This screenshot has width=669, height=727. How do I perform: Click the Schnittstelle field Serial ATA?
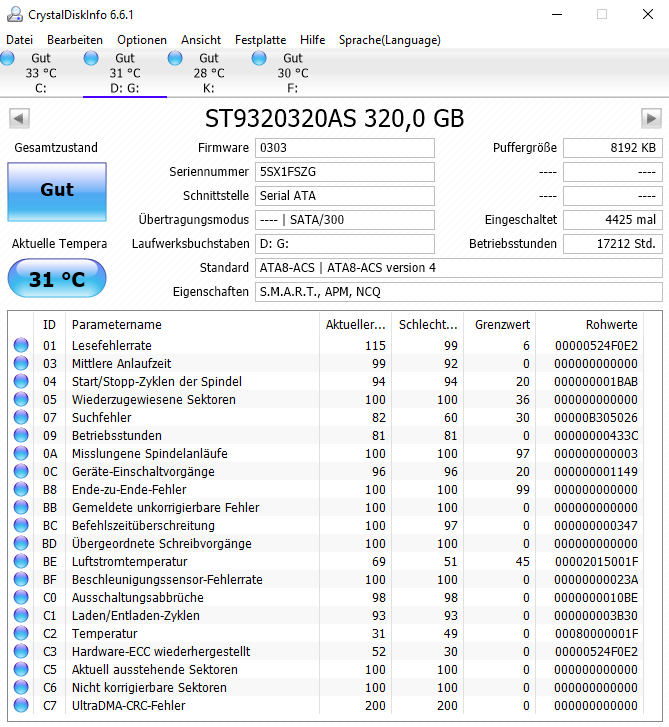pyautogui.click(x=344, y=196)
